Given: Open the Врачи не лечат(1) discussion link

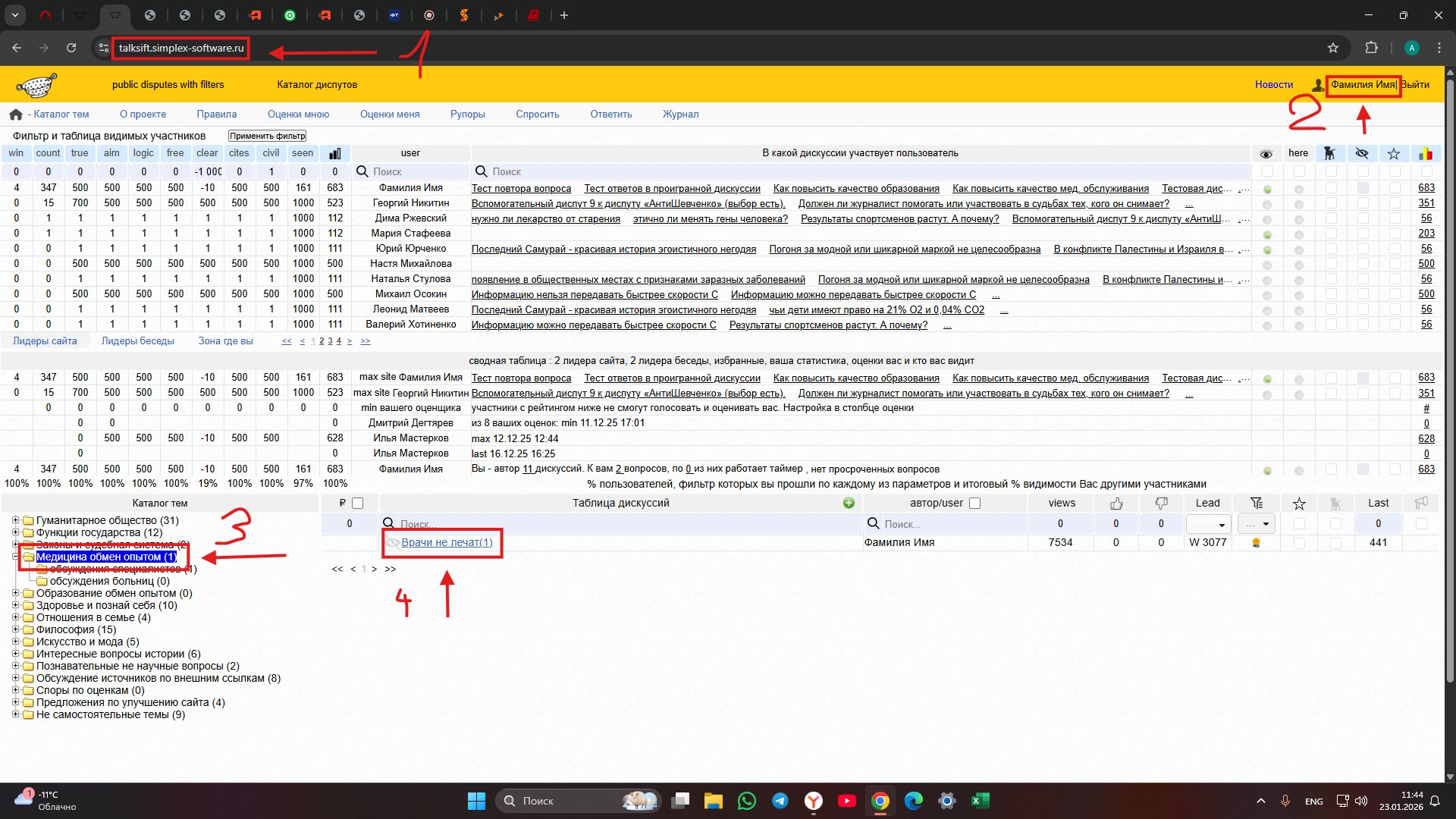Looking at the screenshot, I should [x=447, y=542].
